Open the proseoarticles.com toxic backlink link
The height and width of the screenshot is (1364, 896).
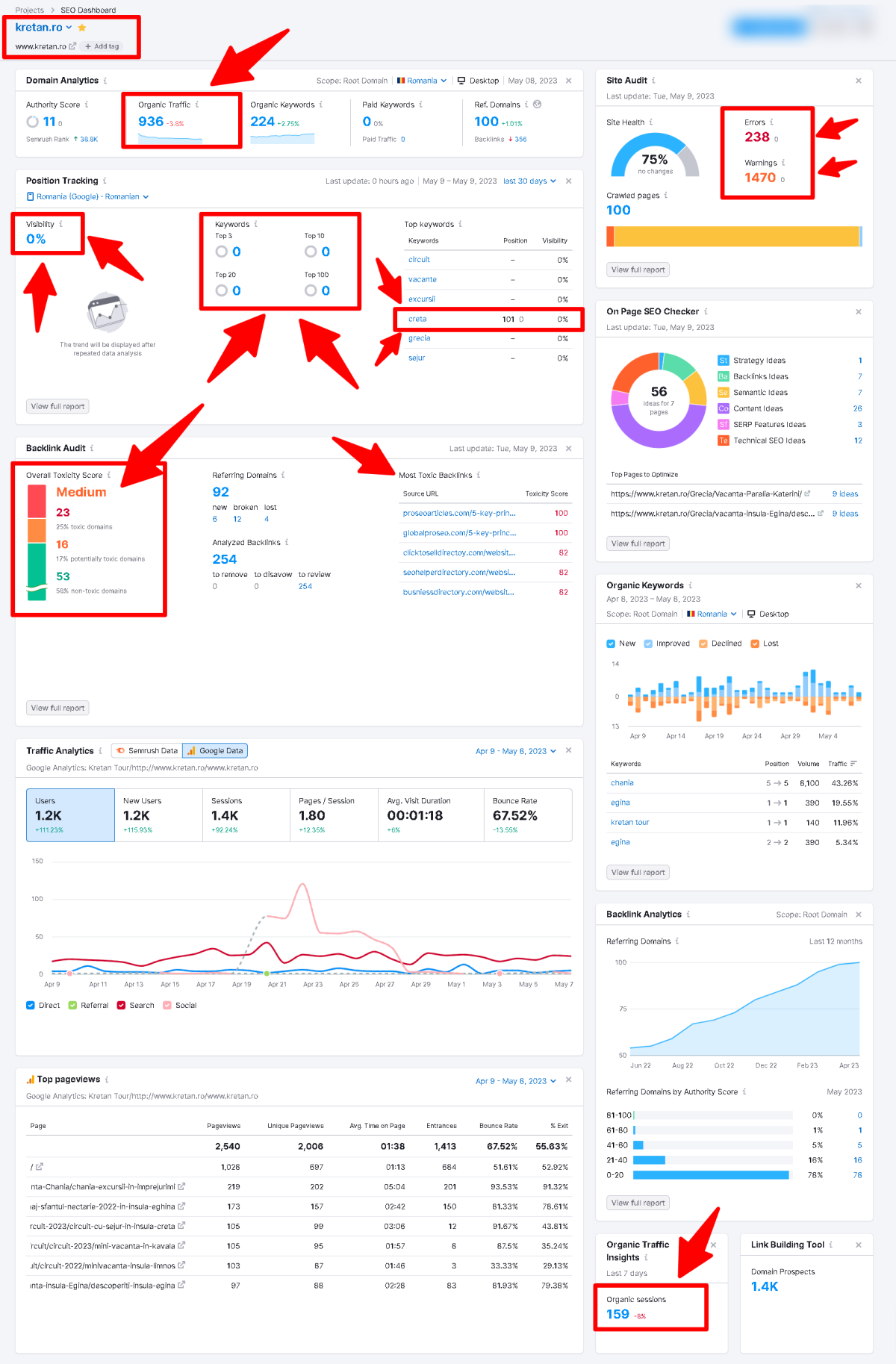pos(459,514)
